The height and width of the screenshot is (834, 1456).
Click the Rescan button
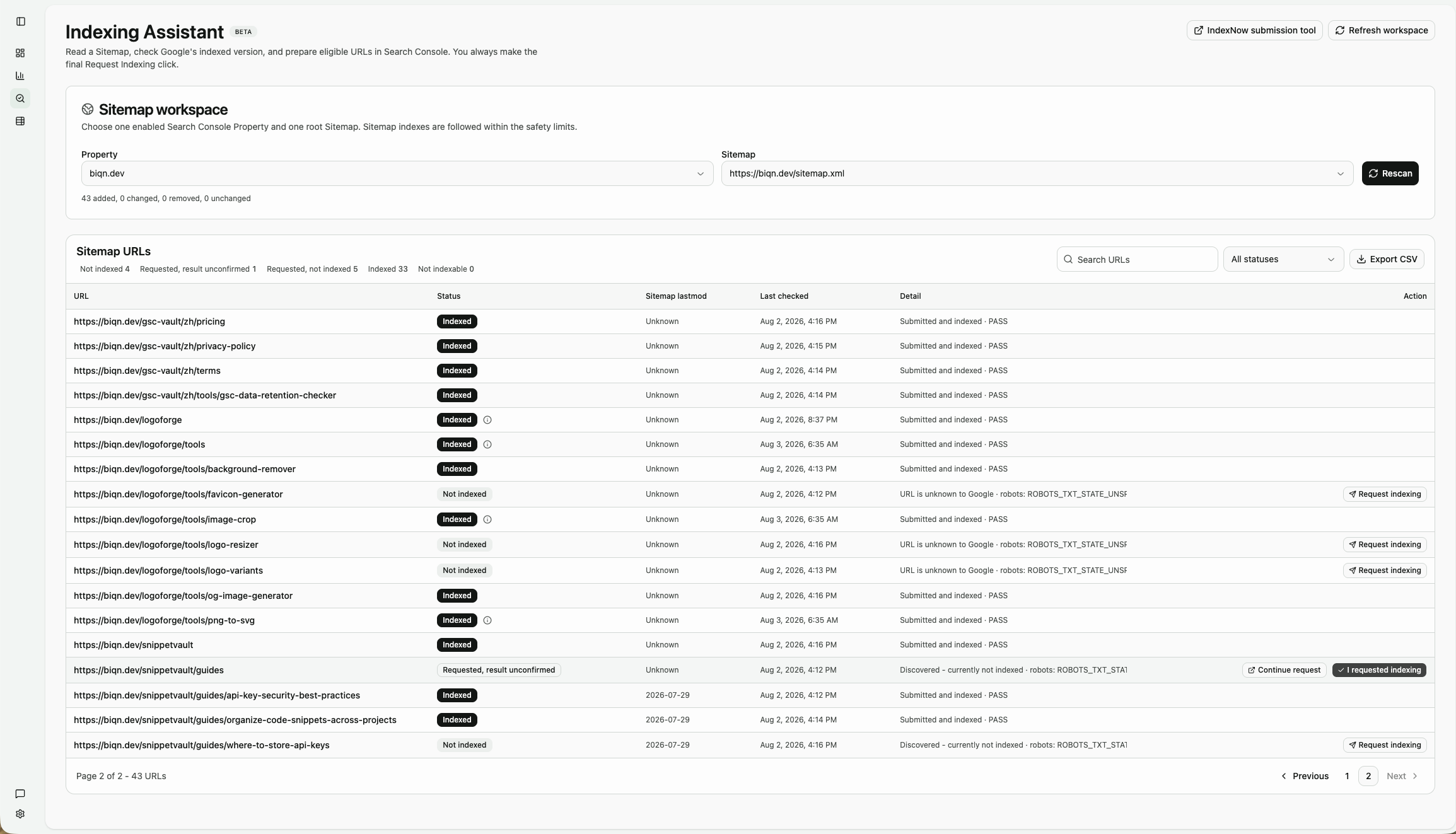point(1390,173)
